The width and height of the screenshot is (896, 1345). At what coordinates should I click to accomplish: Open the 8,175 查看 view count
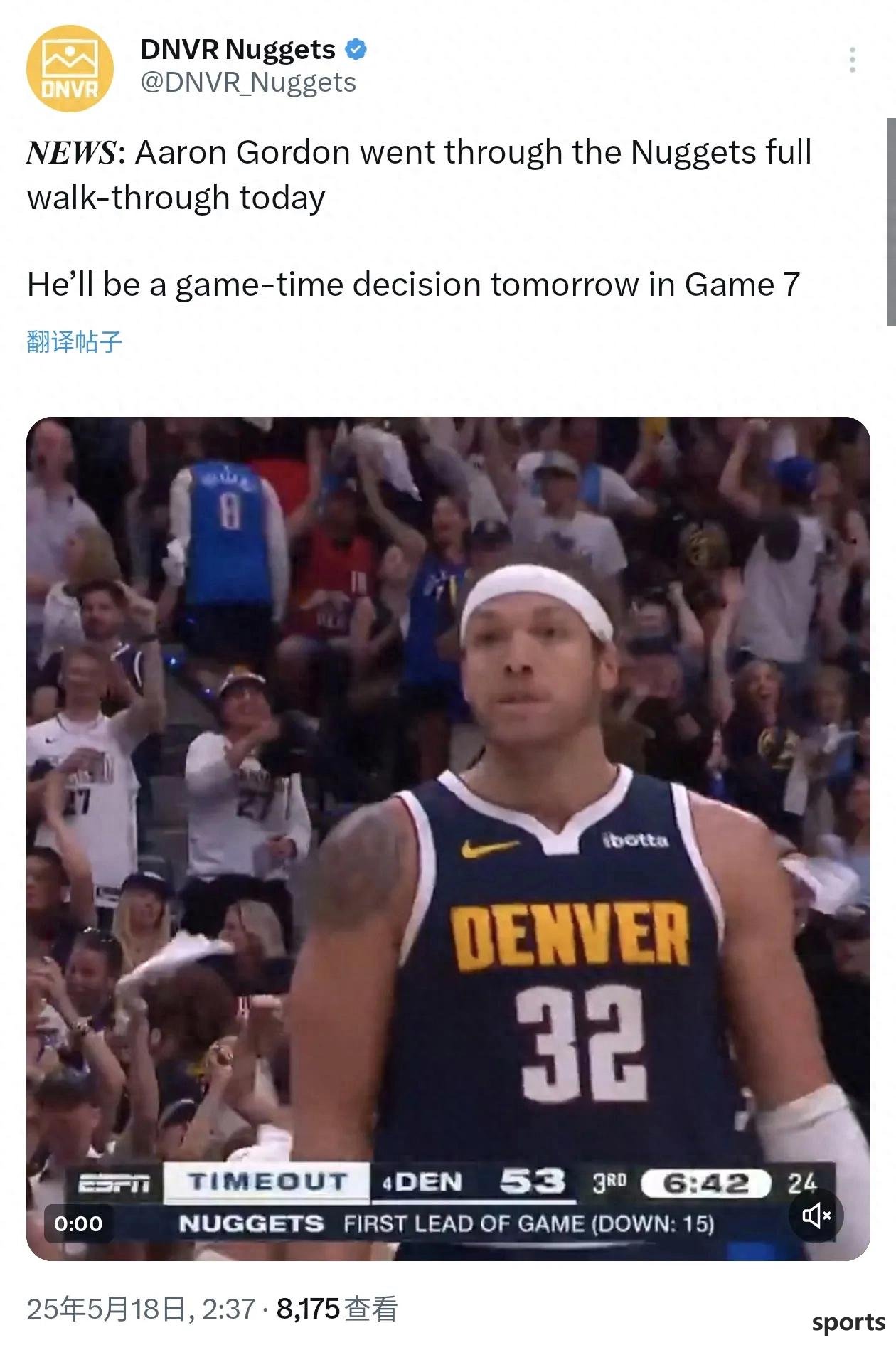pos(336,1309)
